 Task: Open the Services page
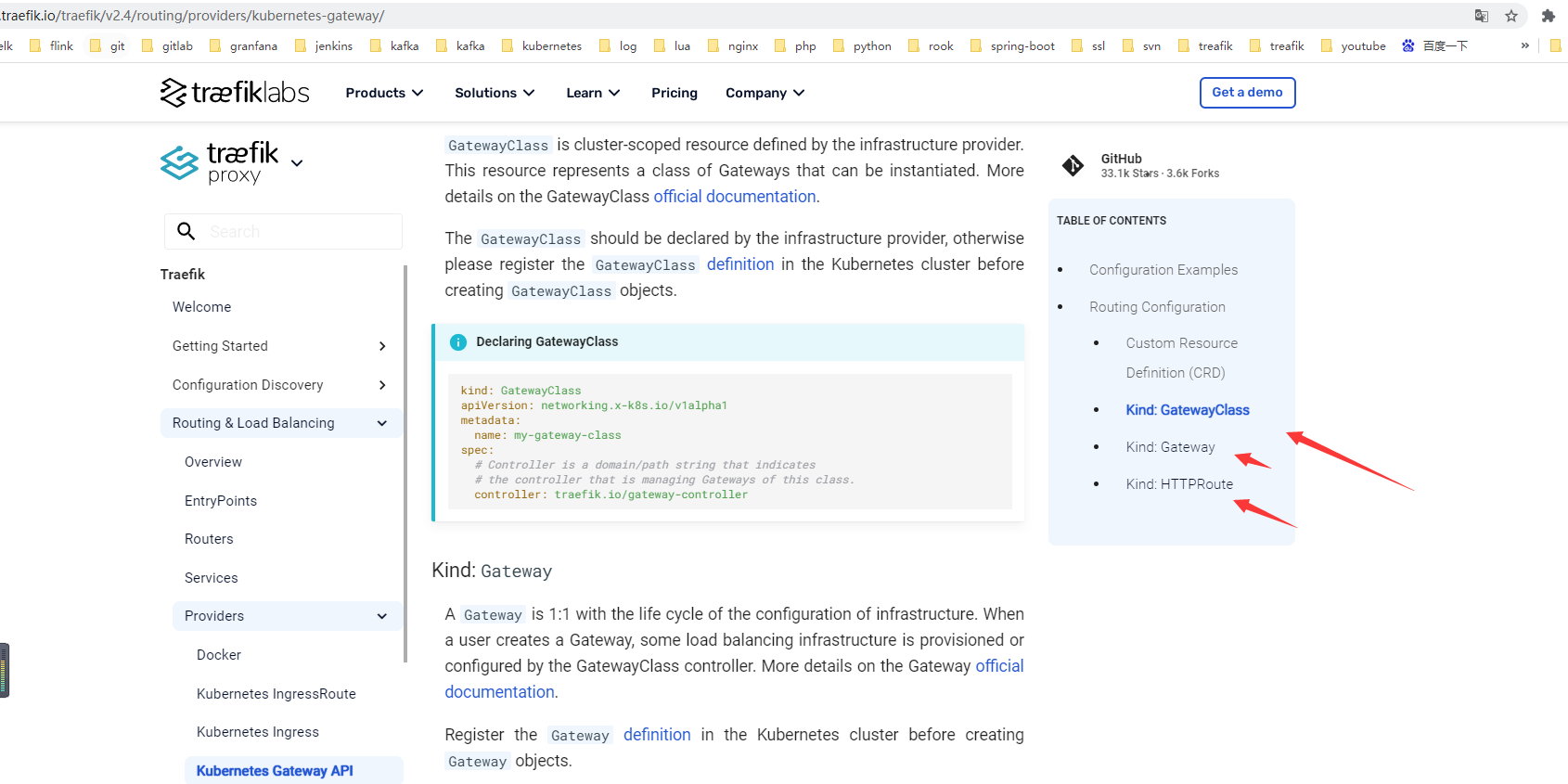[211, 578]
